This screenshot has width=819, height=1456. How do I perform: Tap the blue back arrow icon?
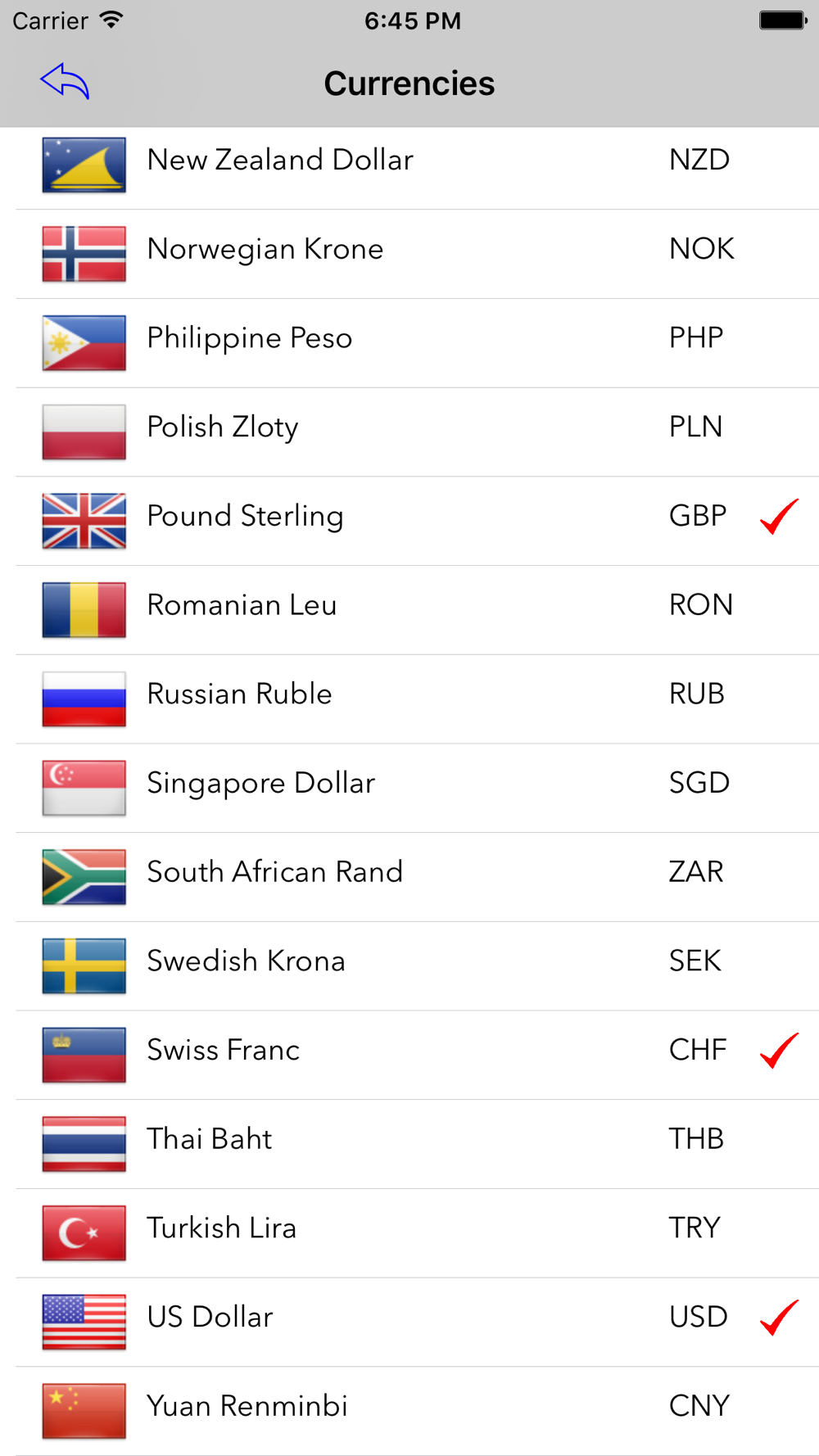pos(65,81)
